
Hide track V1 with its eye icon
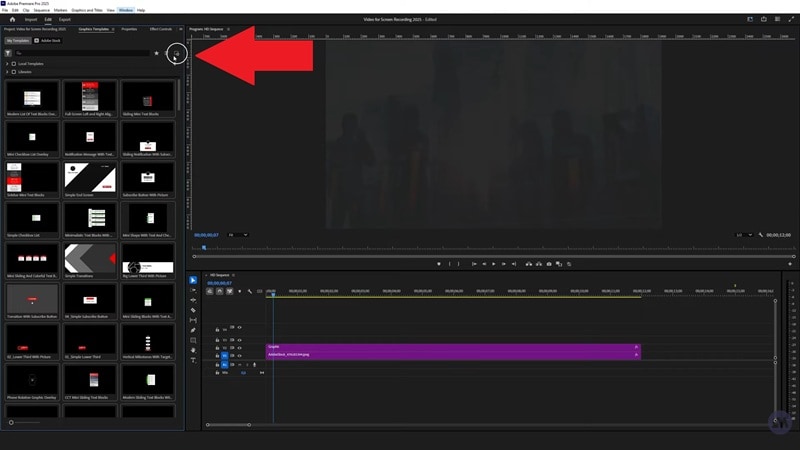[x=239, y=356]
